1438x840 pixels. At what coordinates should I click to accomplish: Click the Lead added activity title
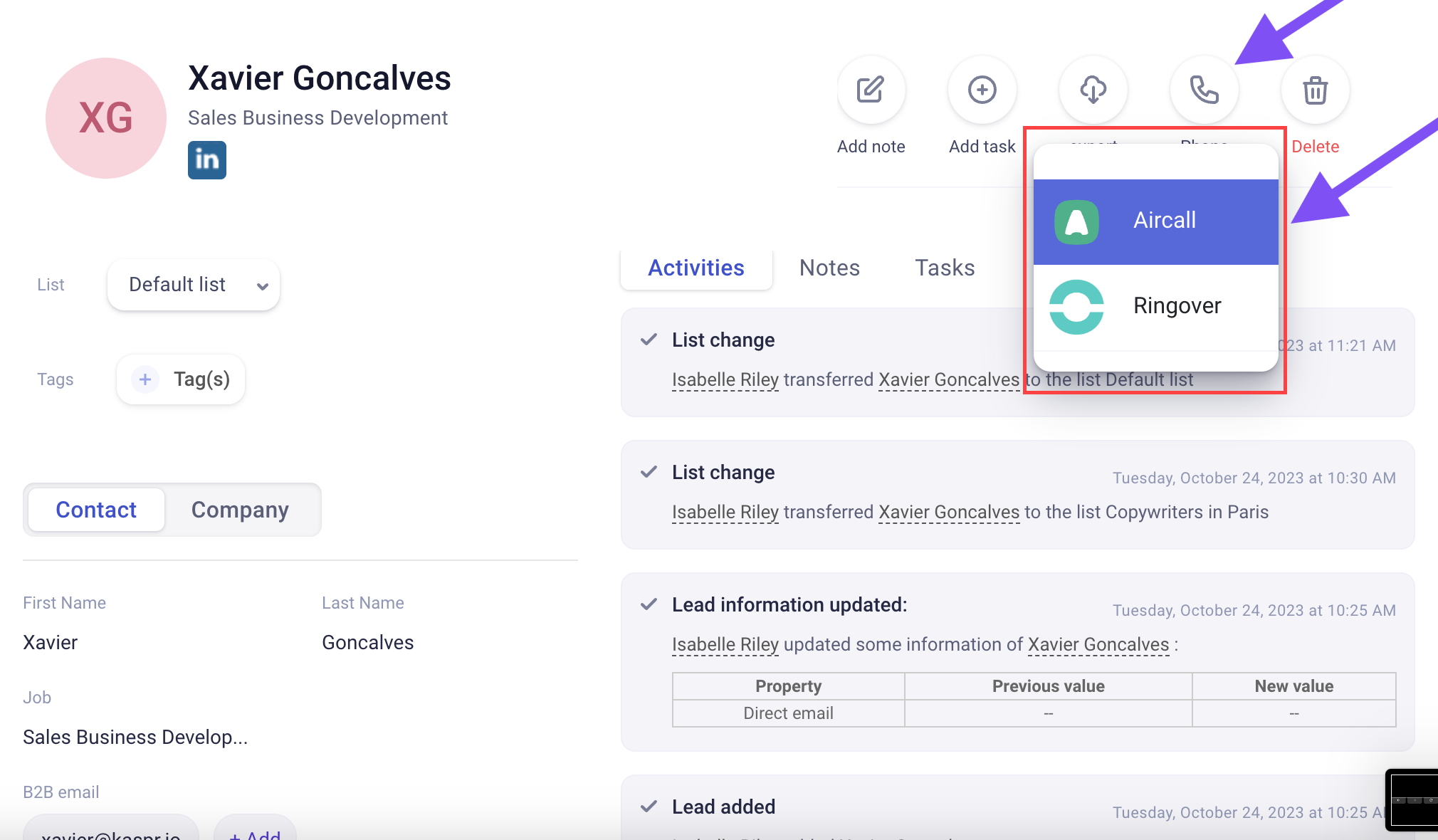click(723, 807)
